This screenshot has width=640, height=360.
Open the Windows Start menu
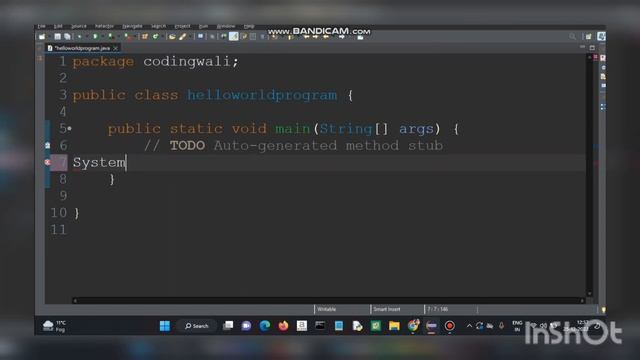tap(165, 326)
